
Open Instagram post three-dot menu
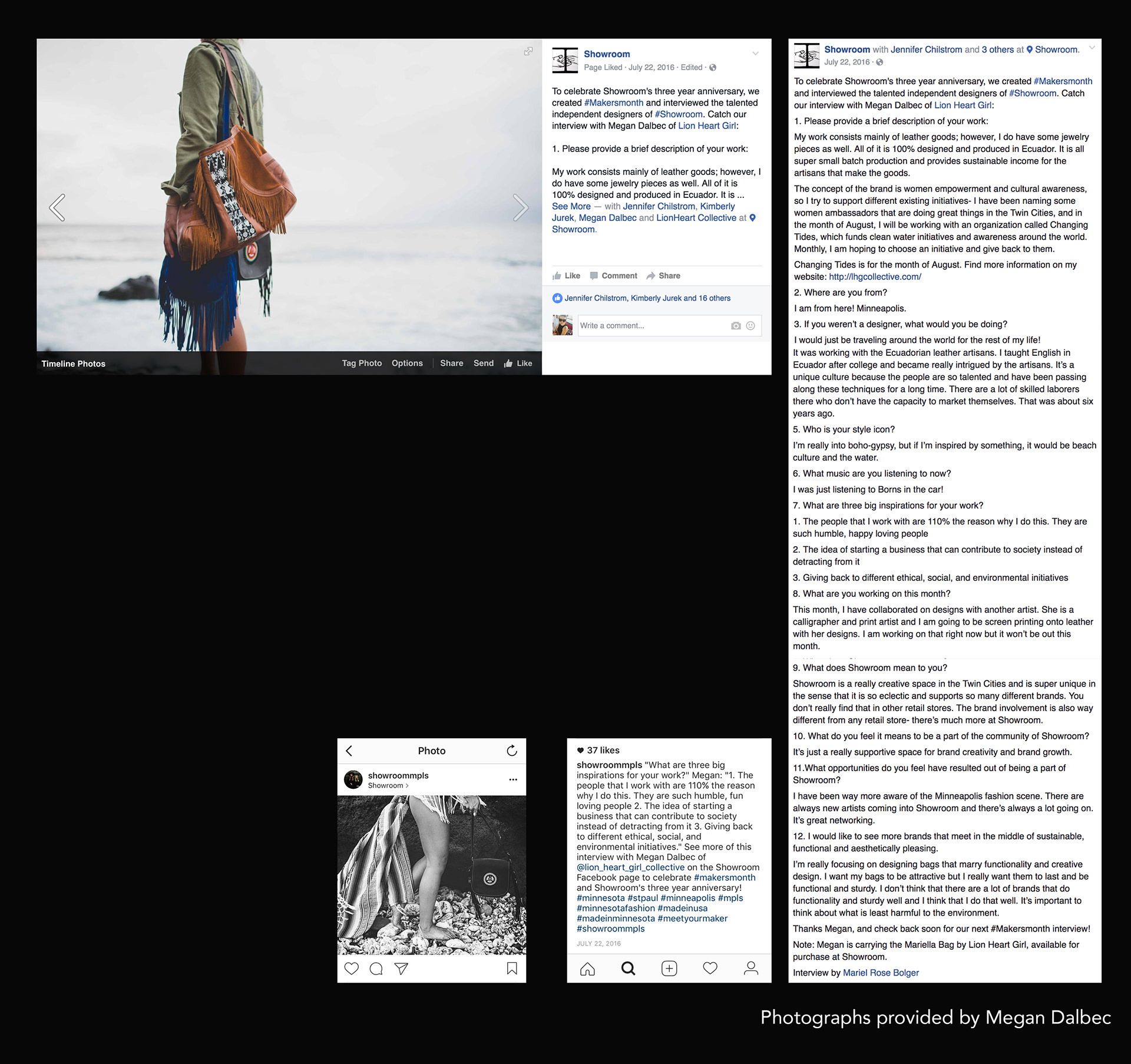click(513, 779)
